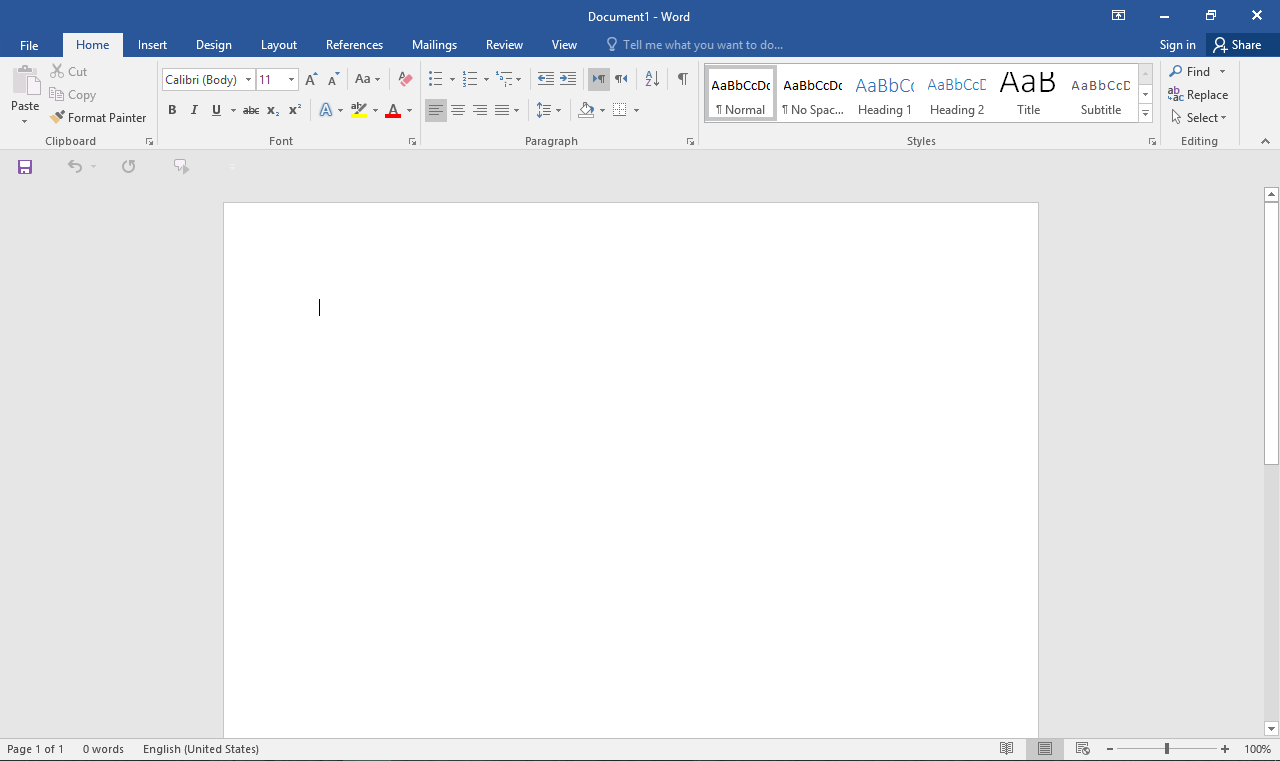
Task: Select Print Layout view
Action: pos(1045,749)
